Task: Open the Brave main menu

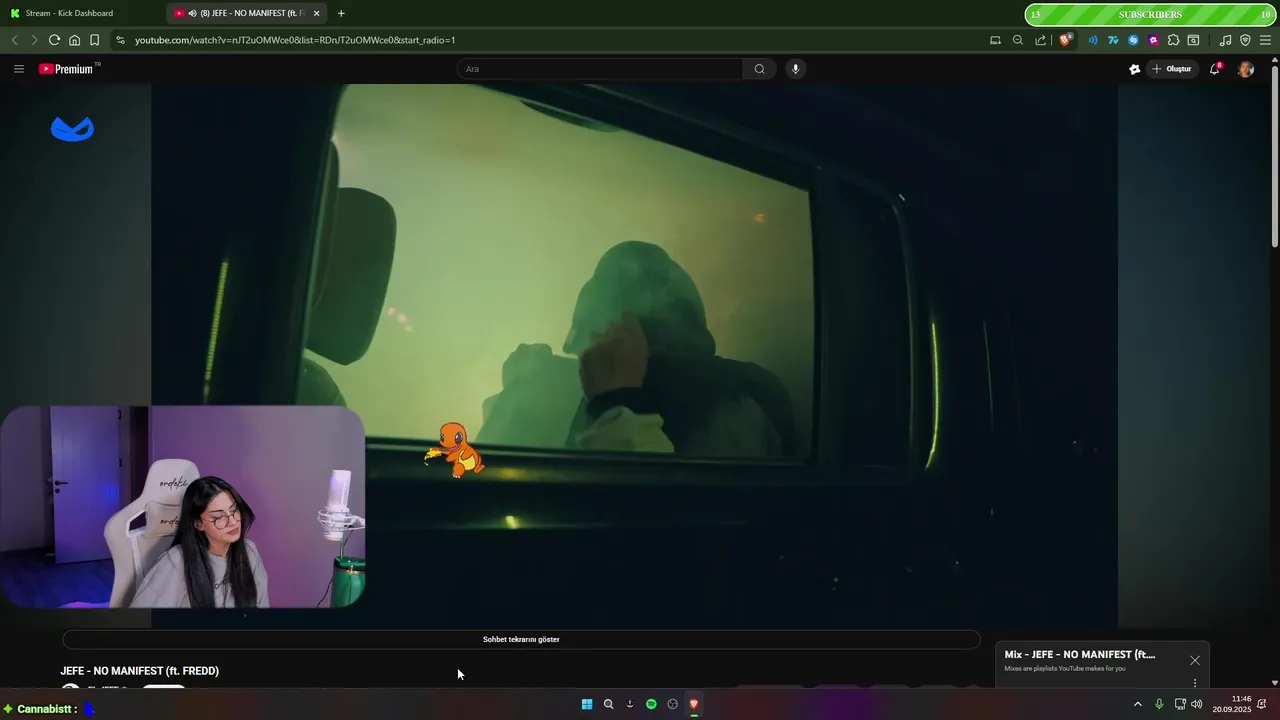Action: pos(1265,40)
